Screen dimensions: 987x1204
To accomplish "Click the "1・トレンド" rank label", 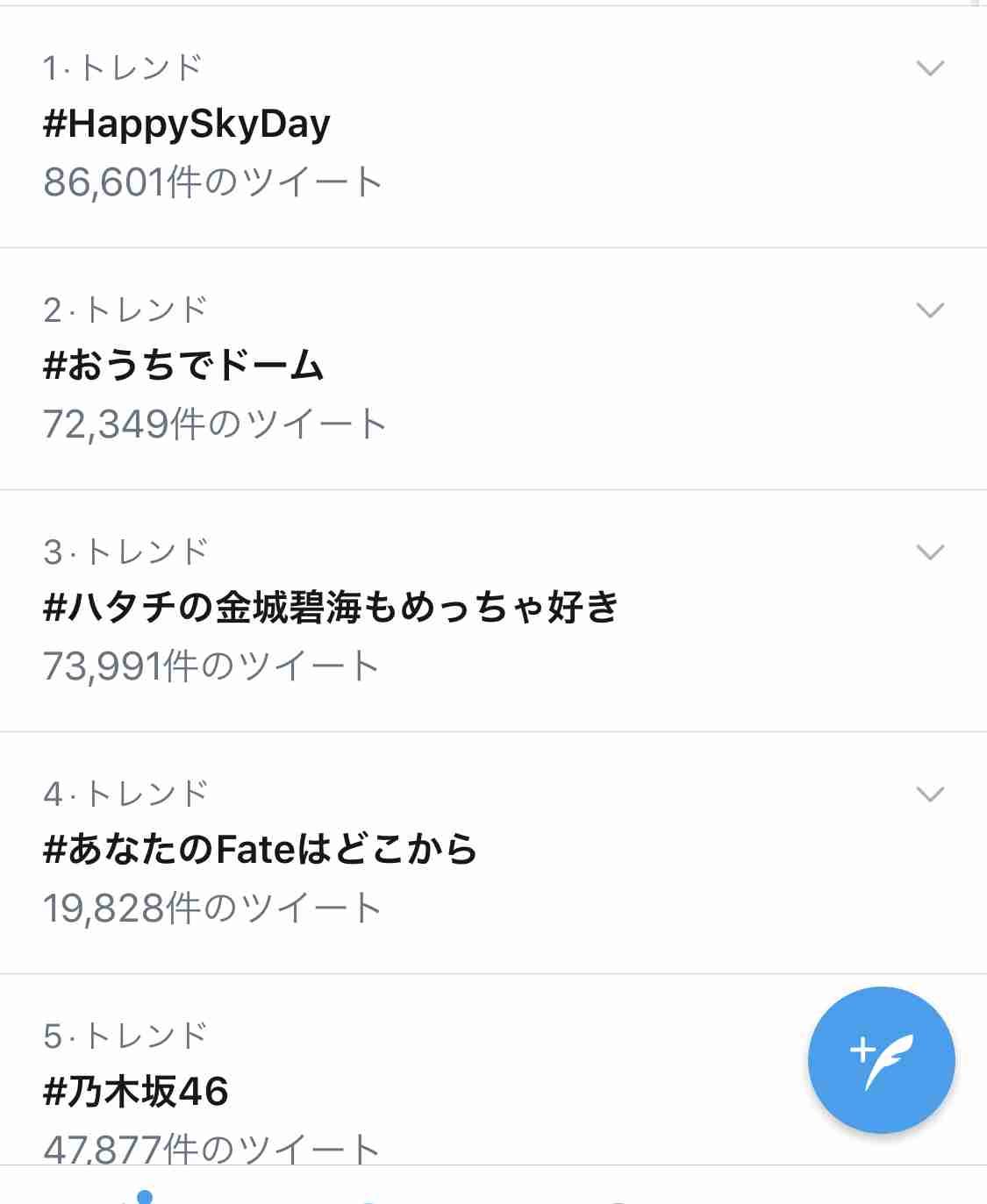I will click(123, 68).
